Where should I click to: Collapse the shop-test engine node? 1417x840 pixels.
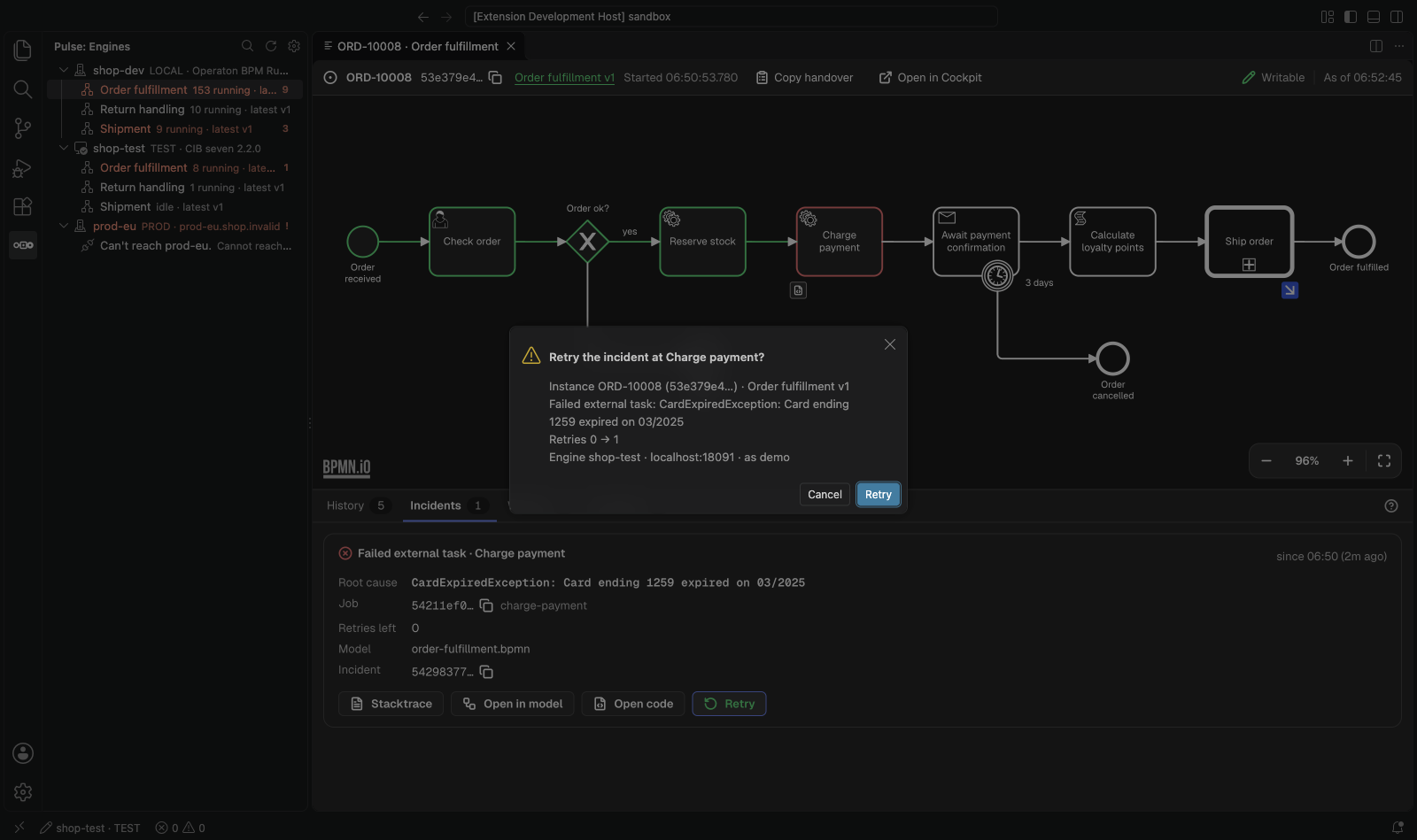[x=64, y=148]
